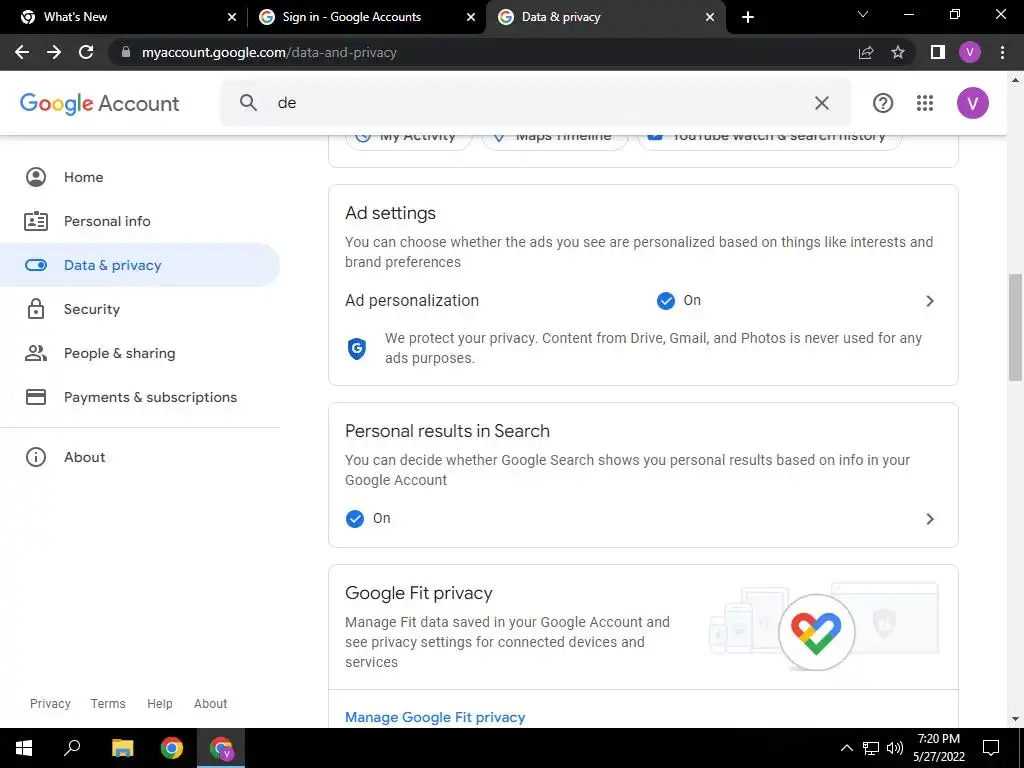Screen dimensions: 1024x768
Task: Open volume control in system tray
Action: click(895, 748)
